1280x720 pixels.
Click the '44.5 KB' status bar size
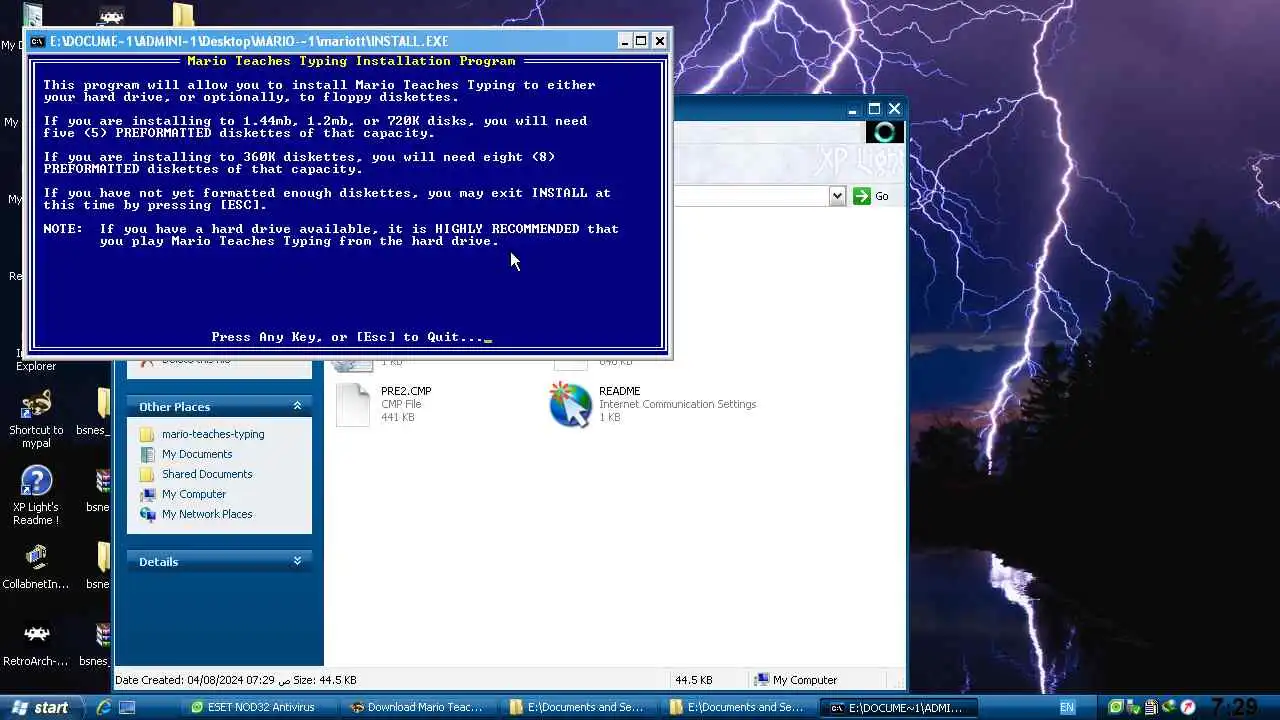[694, 680]
